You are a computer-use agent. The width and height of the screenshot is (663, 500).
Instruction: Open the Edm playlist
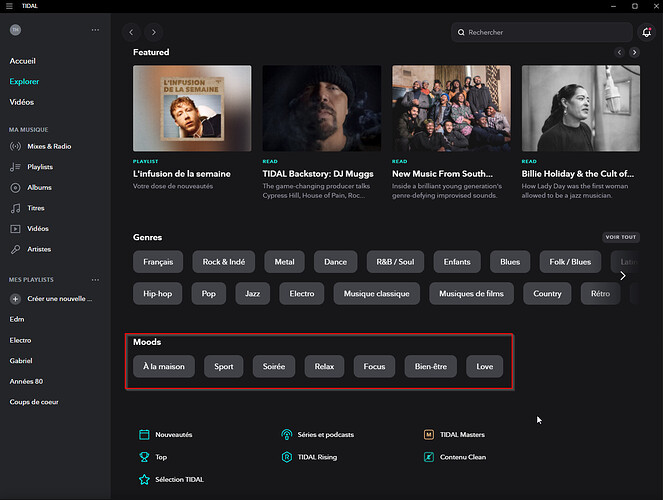tap(17, 319)
